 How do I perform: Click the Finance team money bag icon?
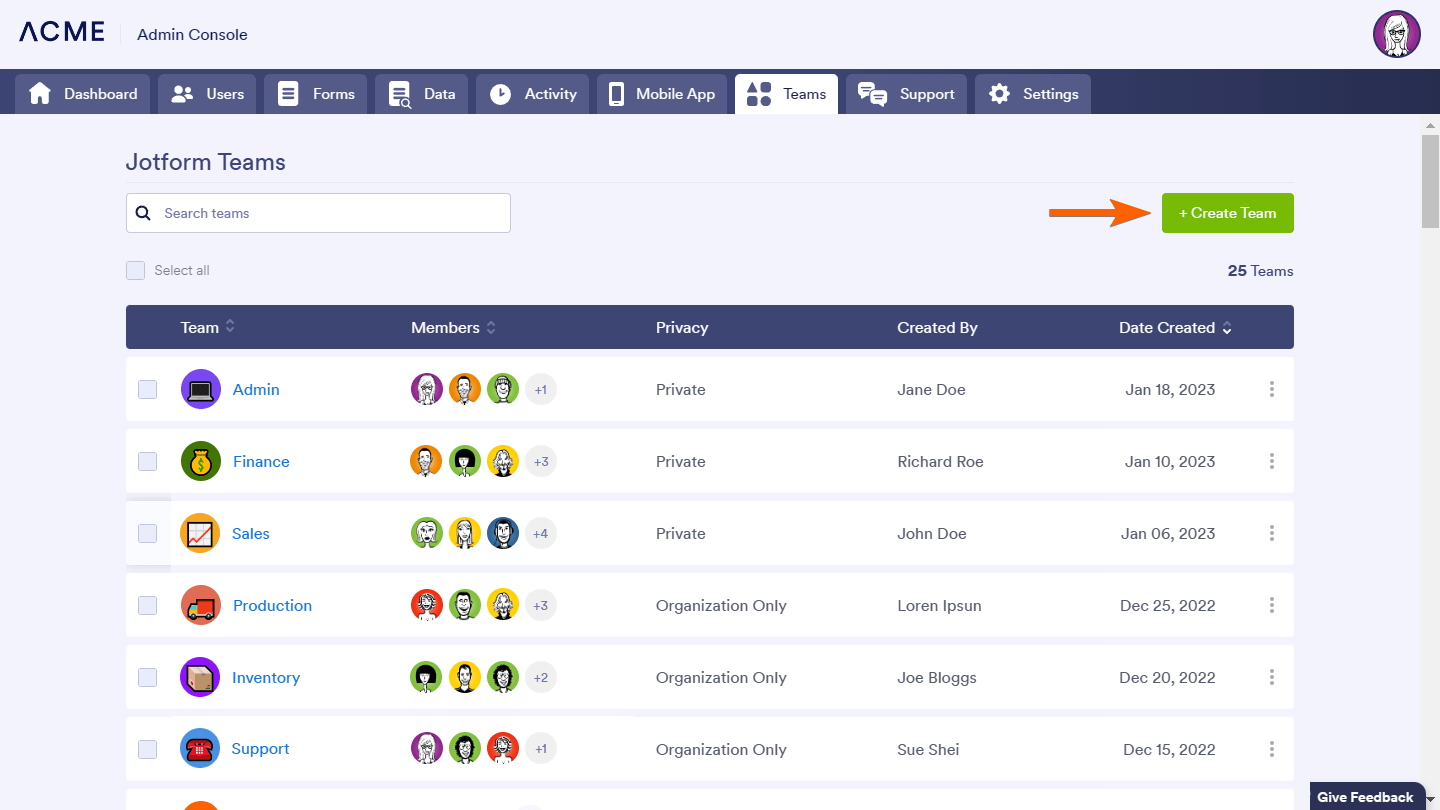tap(200, 461)
